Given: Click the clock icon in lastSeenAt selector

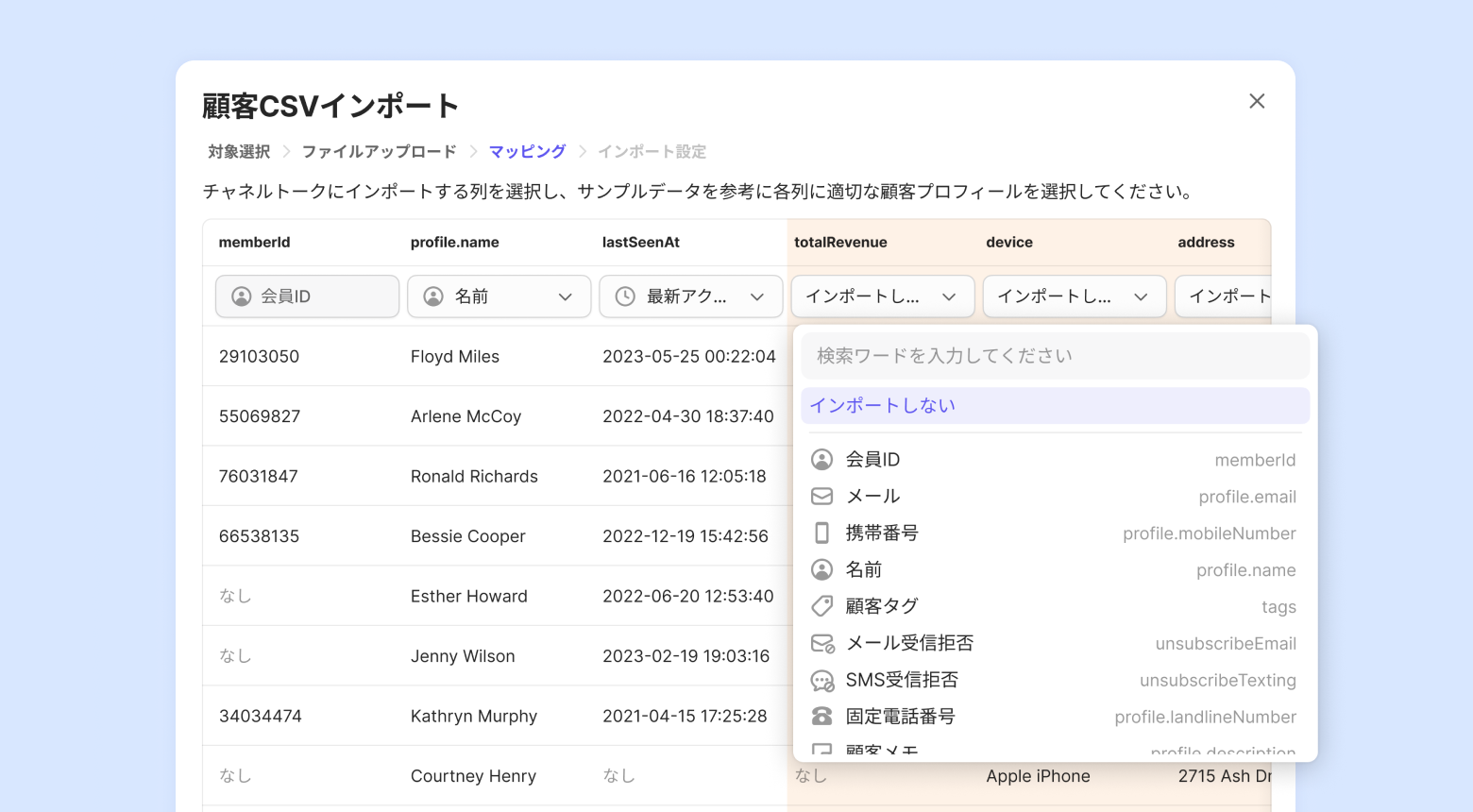Looking at the screenshot, I should pos(625,296).
